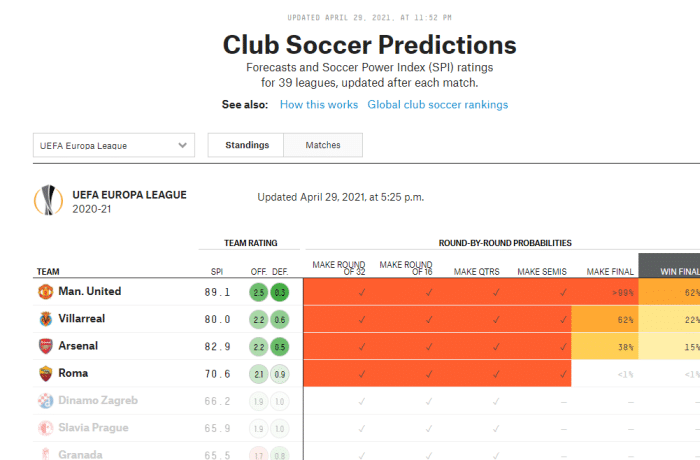
Task: Click the Villarreal club crest
Action: click(x=46, y=319)
